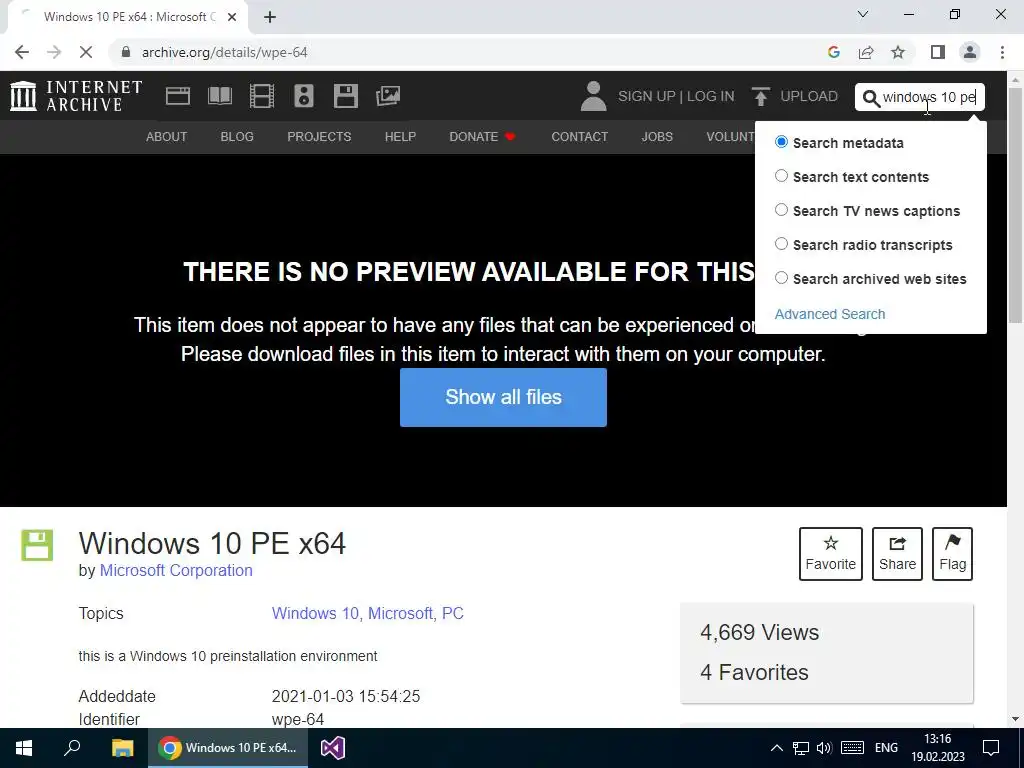Open the notification center icon
This screenshot has height=768, width=1024.
[991, 748]
